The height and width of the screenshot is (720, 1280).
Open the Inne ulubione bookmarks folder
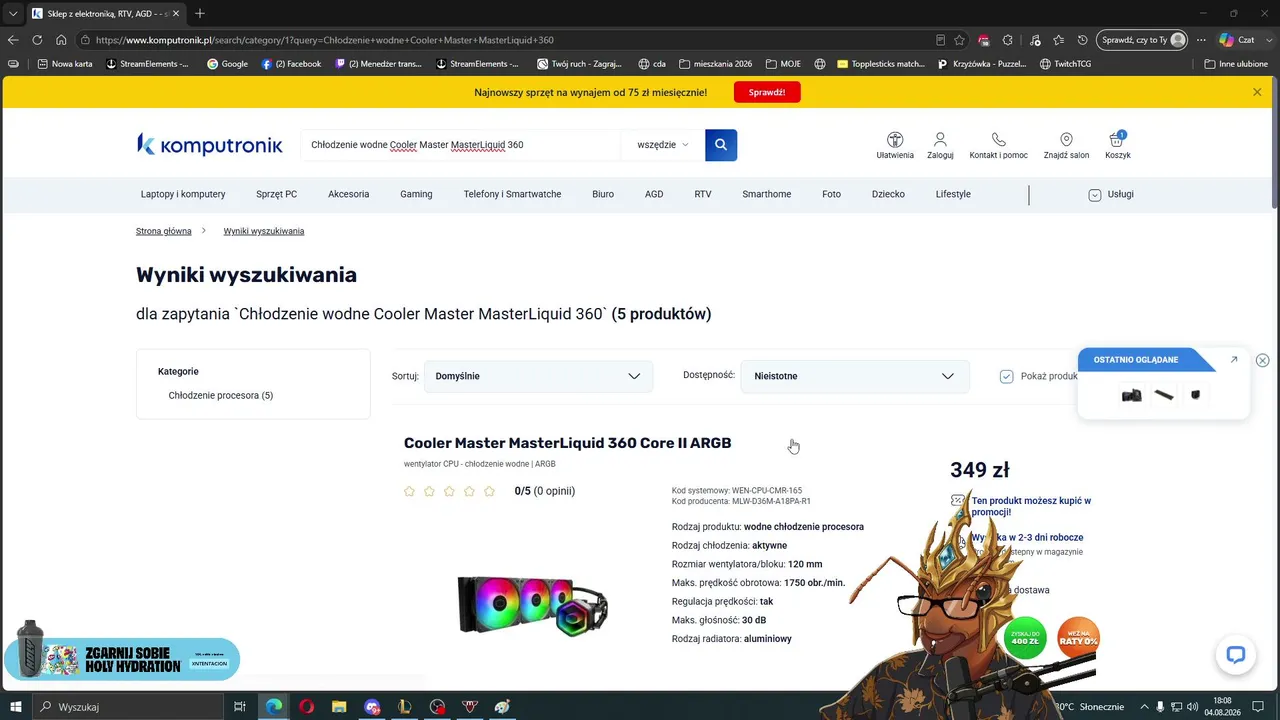coord(1236,64)
